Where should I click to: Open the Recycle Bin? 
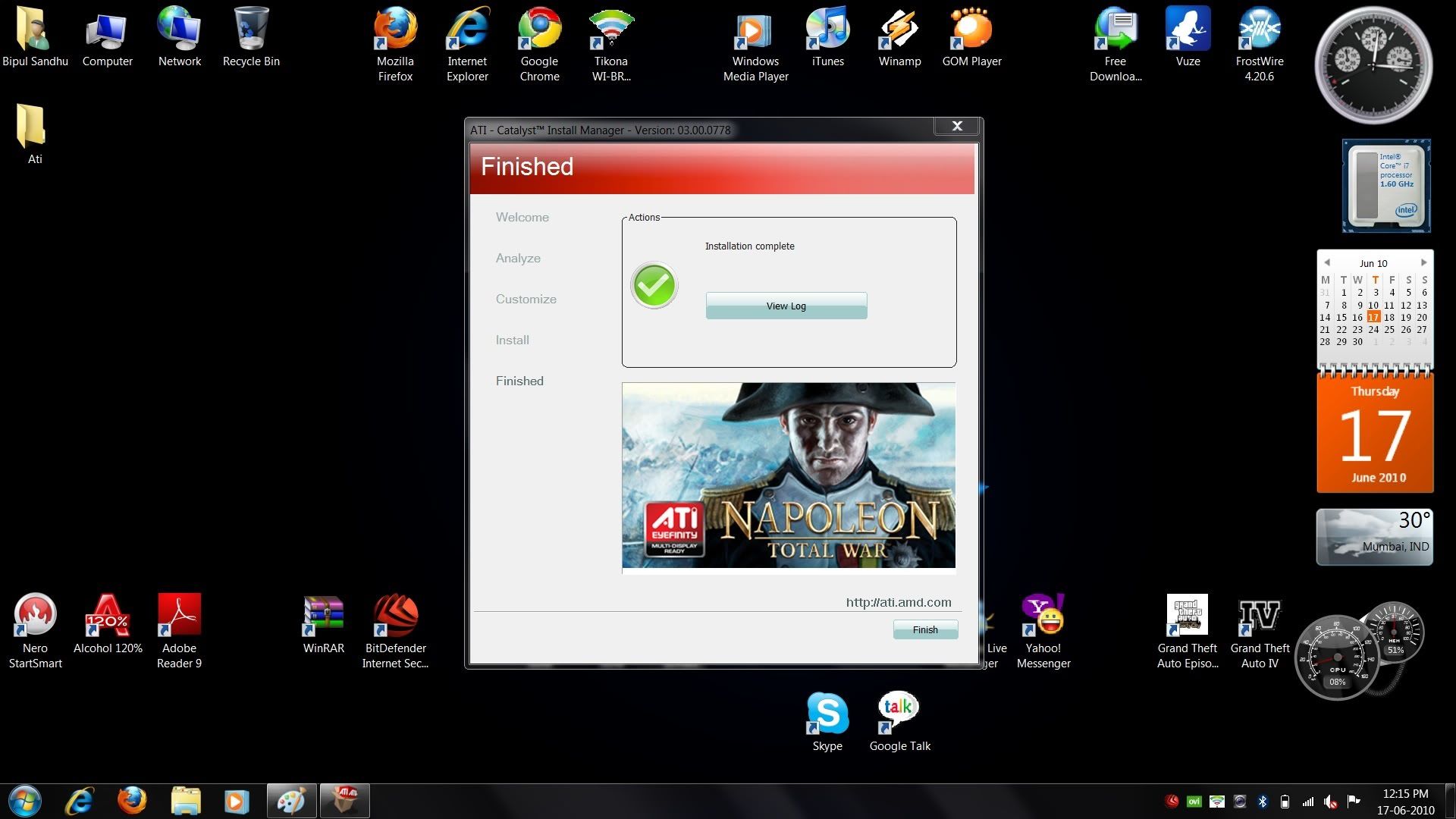coord(251,36)
